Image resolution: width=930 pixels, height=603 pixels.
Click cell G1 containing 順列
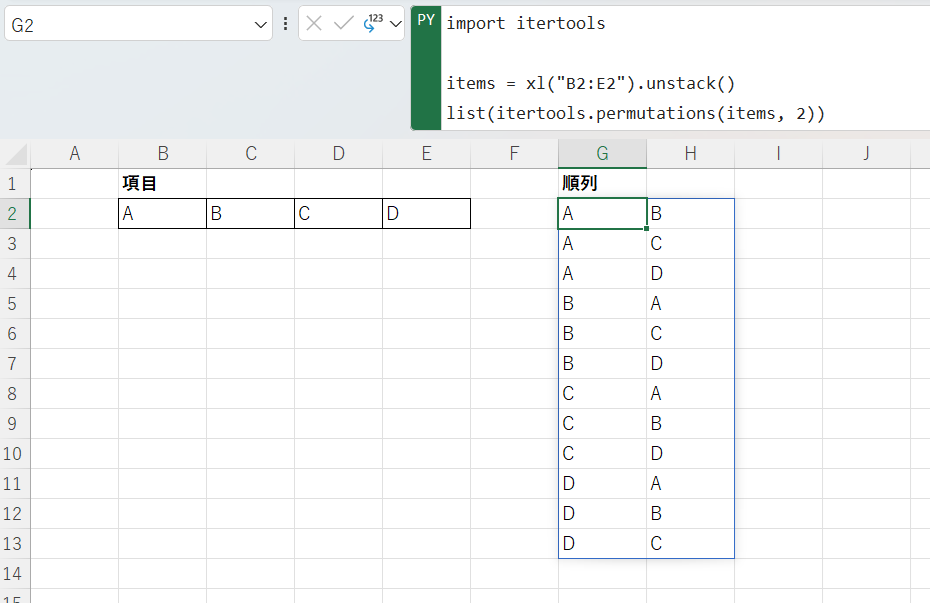[x=602, y=184]
